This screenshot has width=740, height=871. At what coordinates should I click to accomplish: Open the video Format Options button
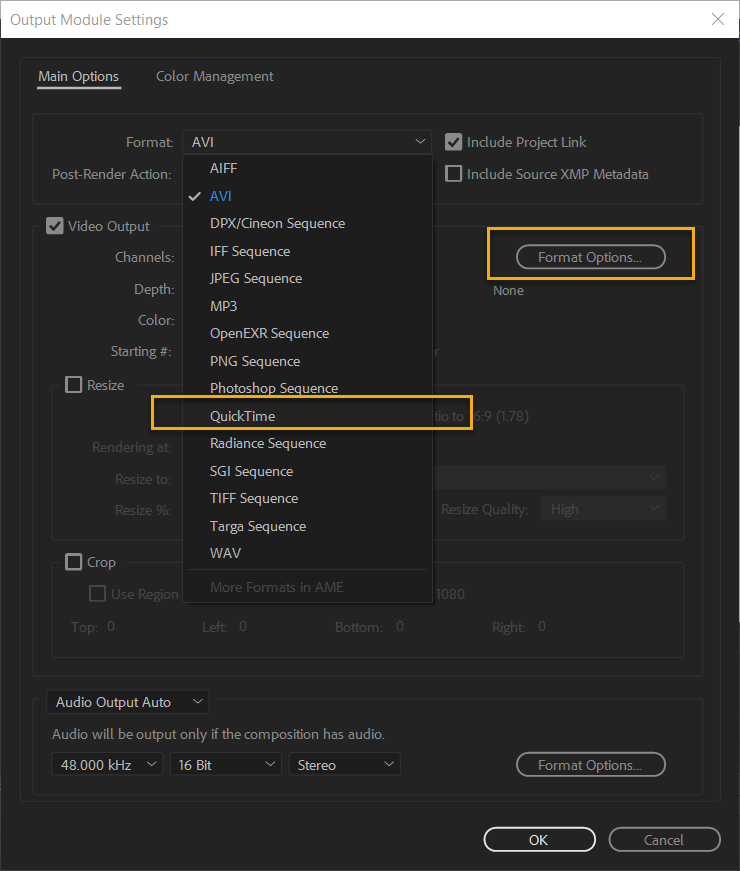pyautogui.click(x=590, y=257)
